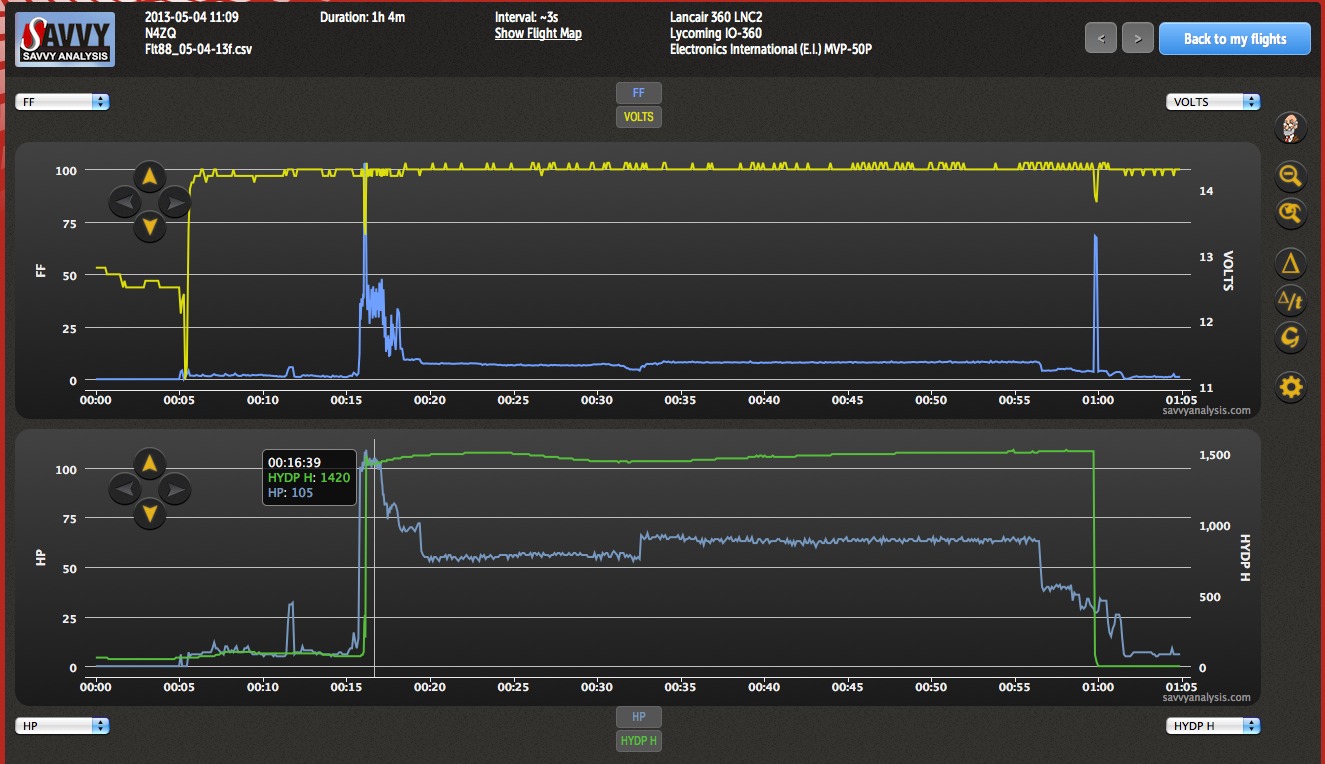The height and width of the screenshot is (764, 1325).
Task: Pan the top chart left with arrow
Action: pyautogui.click(x=124, y=204)
